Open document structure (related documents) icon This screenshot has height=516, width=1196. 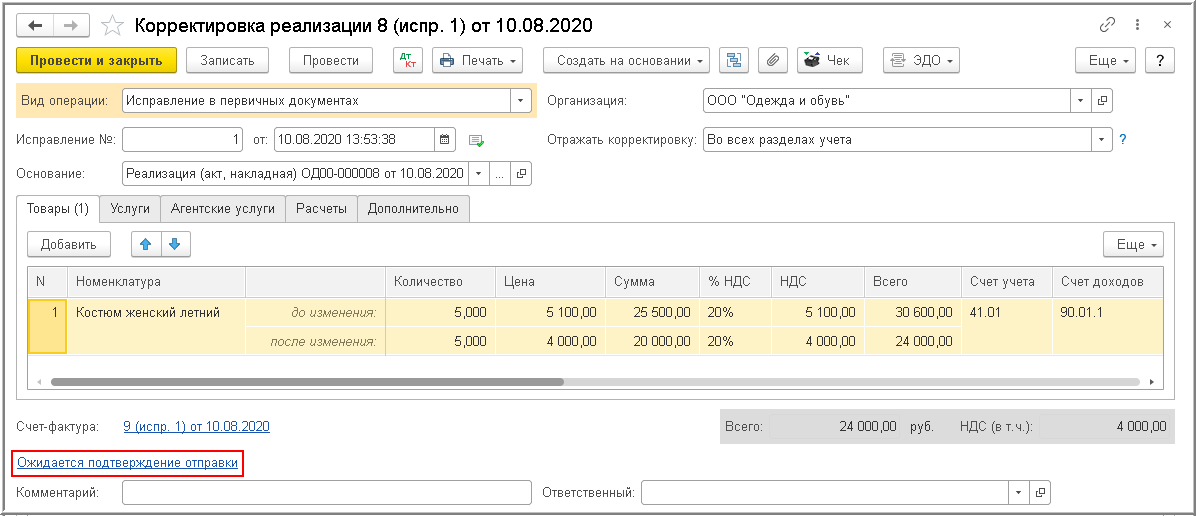click(x=735, y=60)
